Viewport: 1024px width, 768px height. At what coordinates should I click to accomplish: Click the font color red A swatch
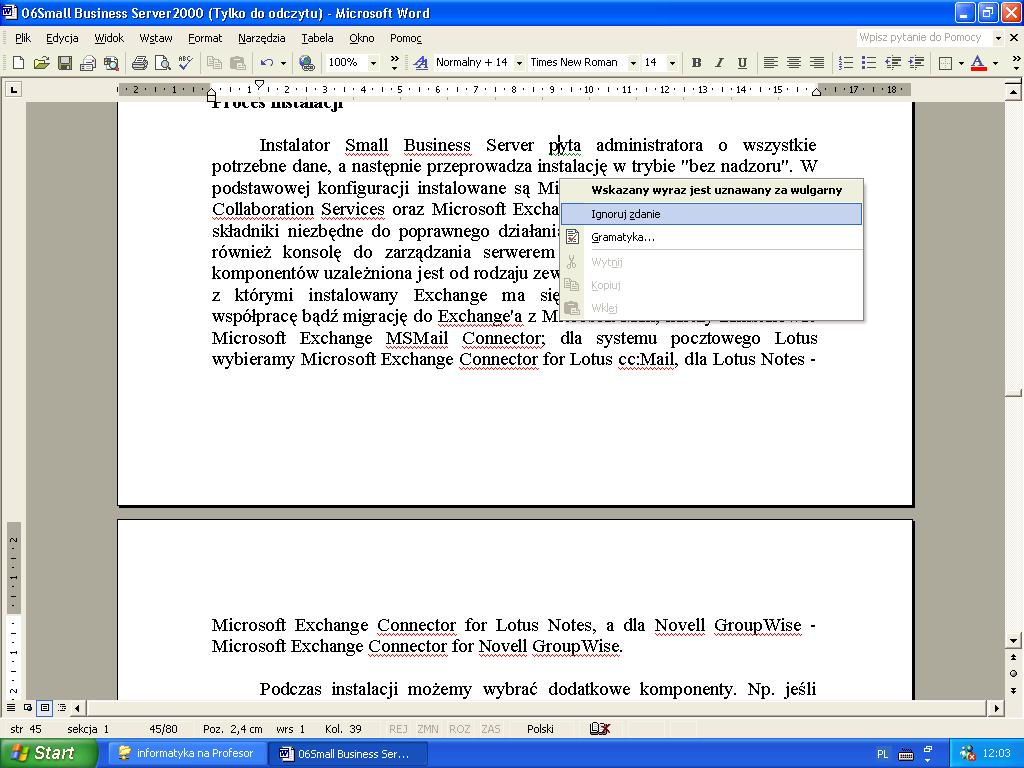[978, 63]
